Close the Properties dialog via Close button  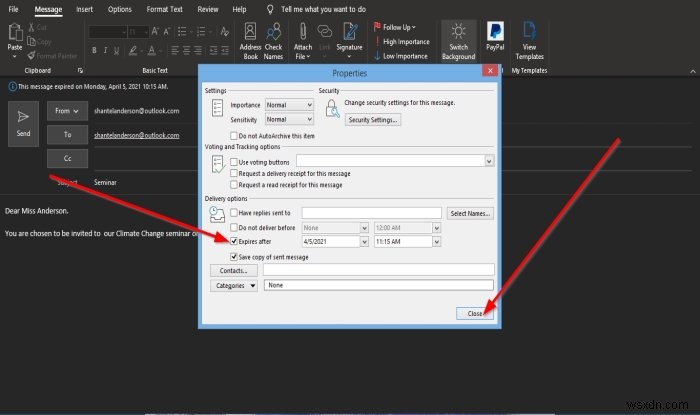point(475,314)
